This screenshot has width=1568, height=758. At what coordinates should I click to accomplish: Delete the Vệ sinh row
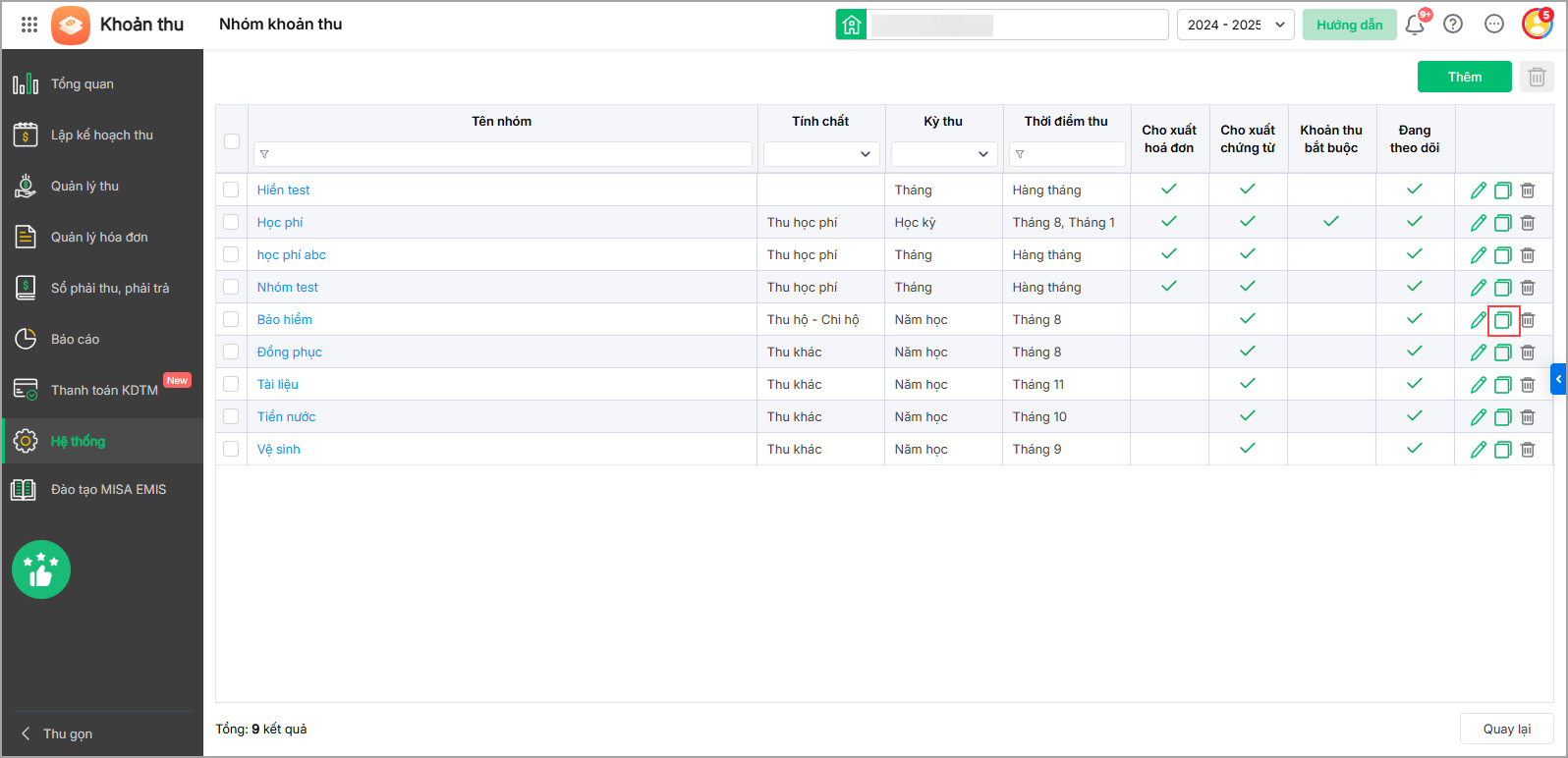(x=1528, y=450)
